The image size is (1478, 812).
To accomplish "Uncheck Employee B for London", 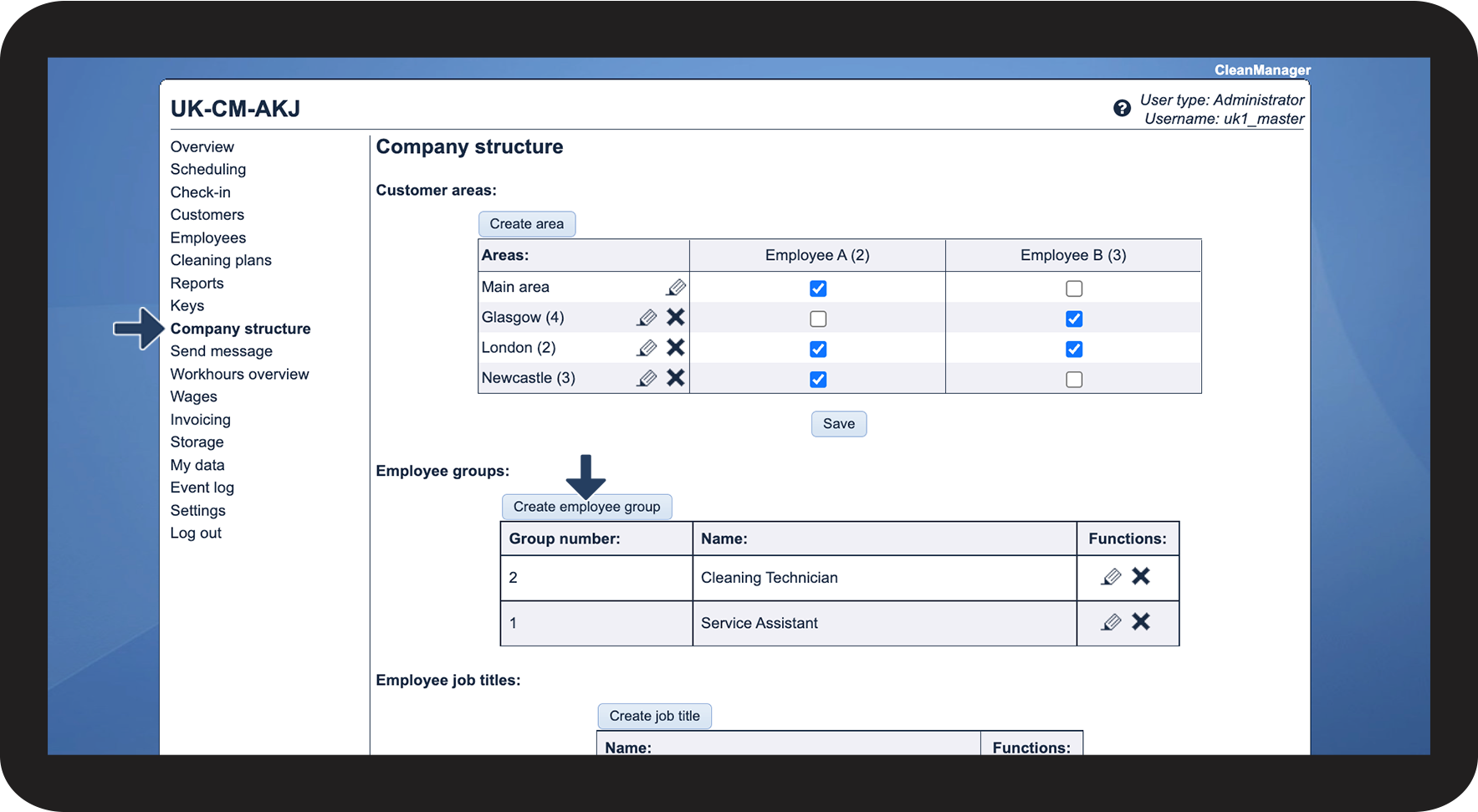I will pyautogui.click(x=1074, y=350).
